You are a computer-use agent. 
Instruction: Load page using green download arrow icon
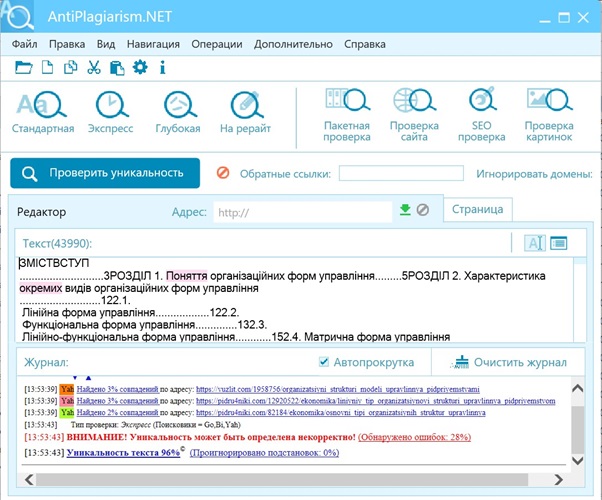(405, 210)
